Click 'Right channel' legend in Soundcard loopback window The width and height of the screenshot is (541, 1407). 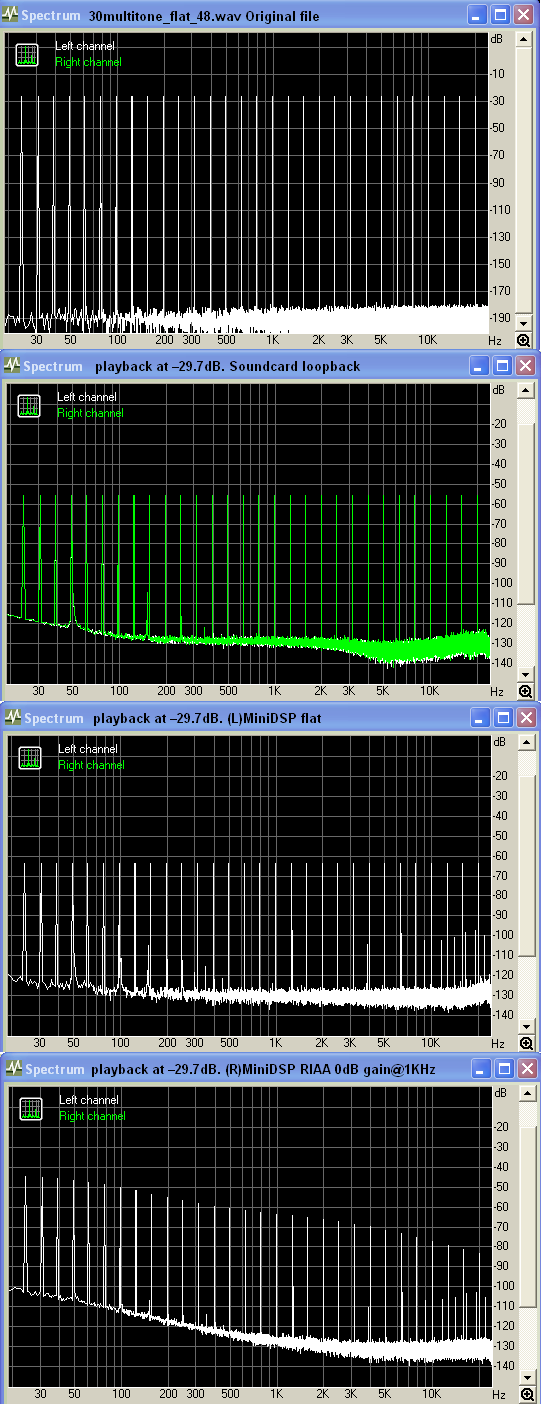pos(90,413)
